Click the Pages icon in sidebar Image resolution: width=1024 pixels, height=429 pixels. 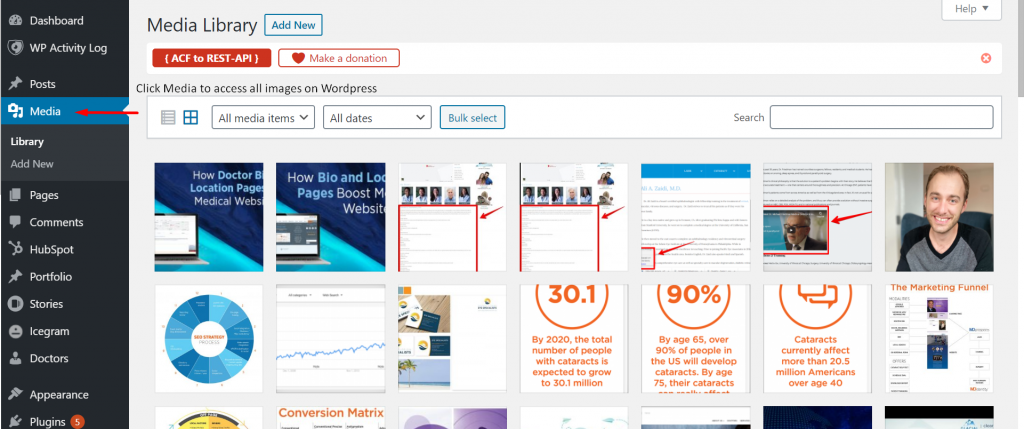(16, 195)
